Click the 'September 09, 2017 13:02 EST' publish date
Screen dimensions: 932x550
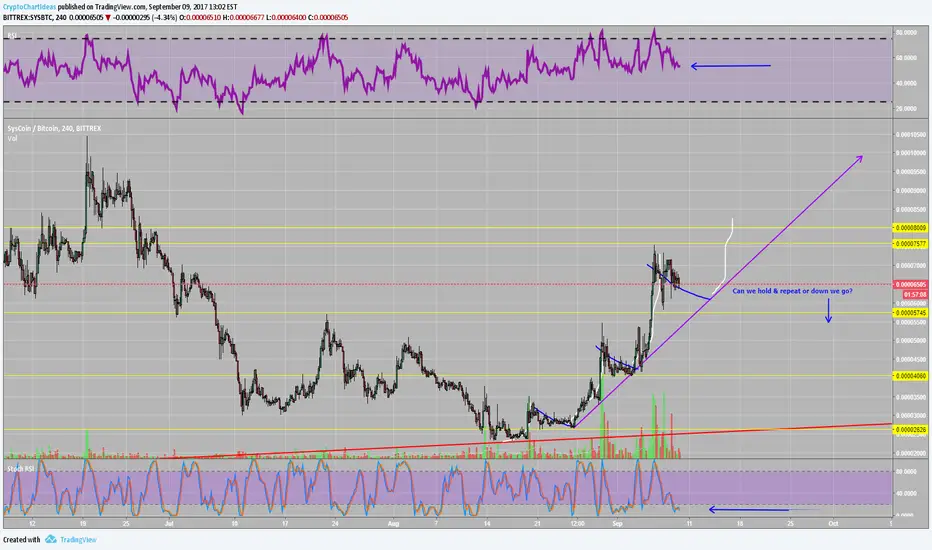(x=192, y=7)
